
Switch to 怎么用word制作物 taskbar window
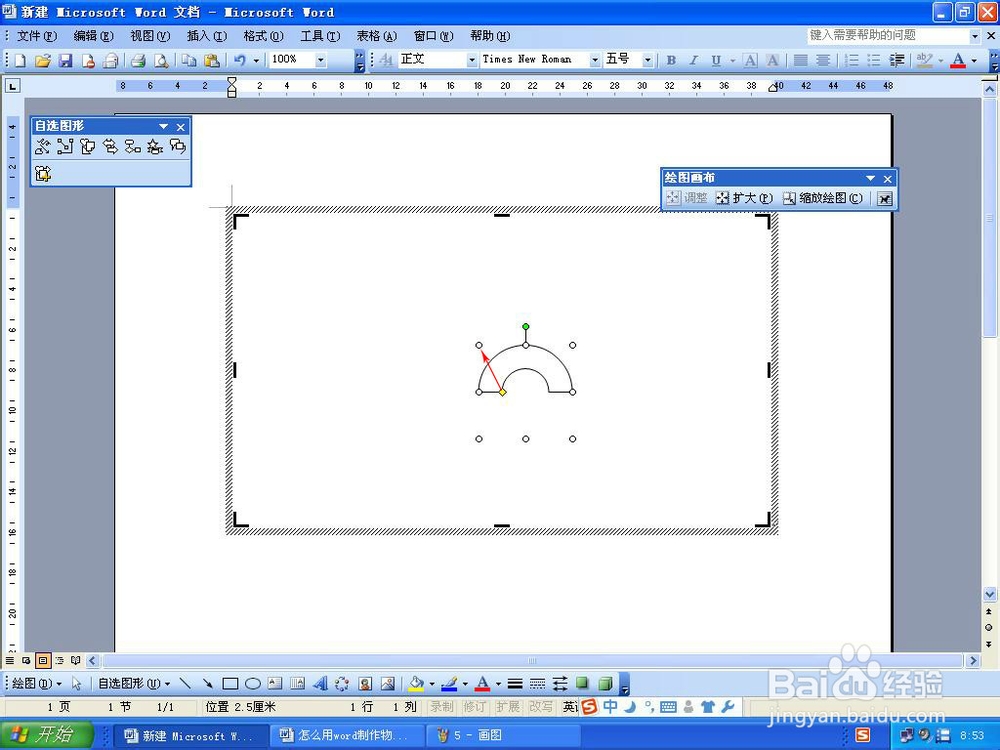(347, 735)
